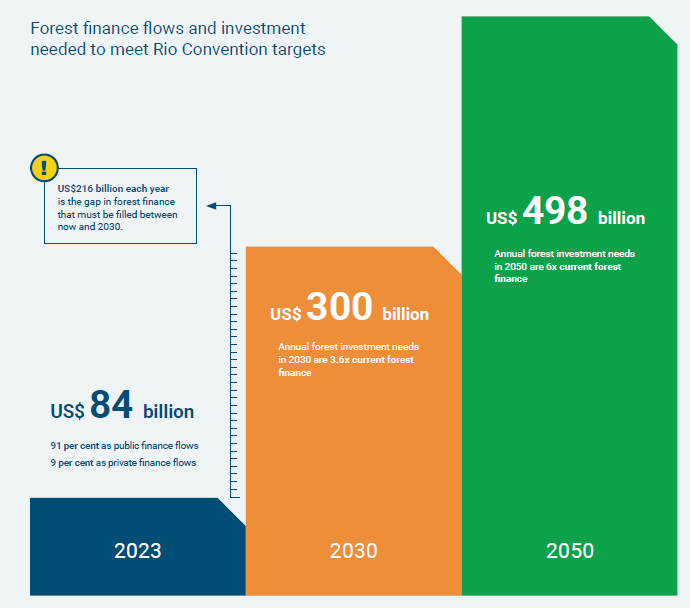Click the '9 per cent as private finance flows' line
The height and width of the screenshot is (608, 690).
coord(123,463)
